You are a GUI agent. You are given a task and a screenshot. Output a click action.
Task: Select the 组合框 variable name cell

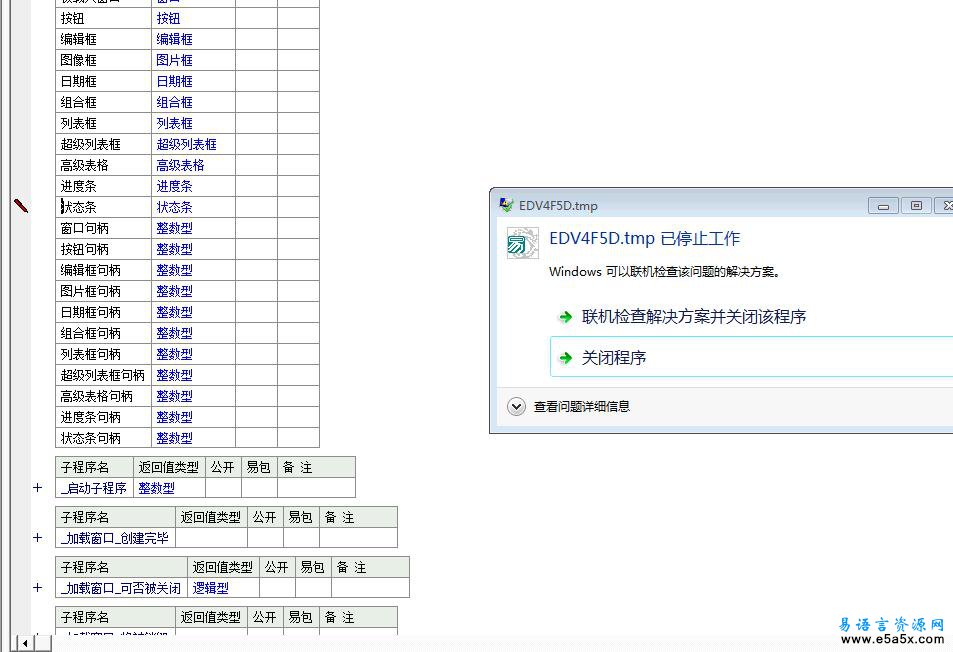(x=103, y=102)
